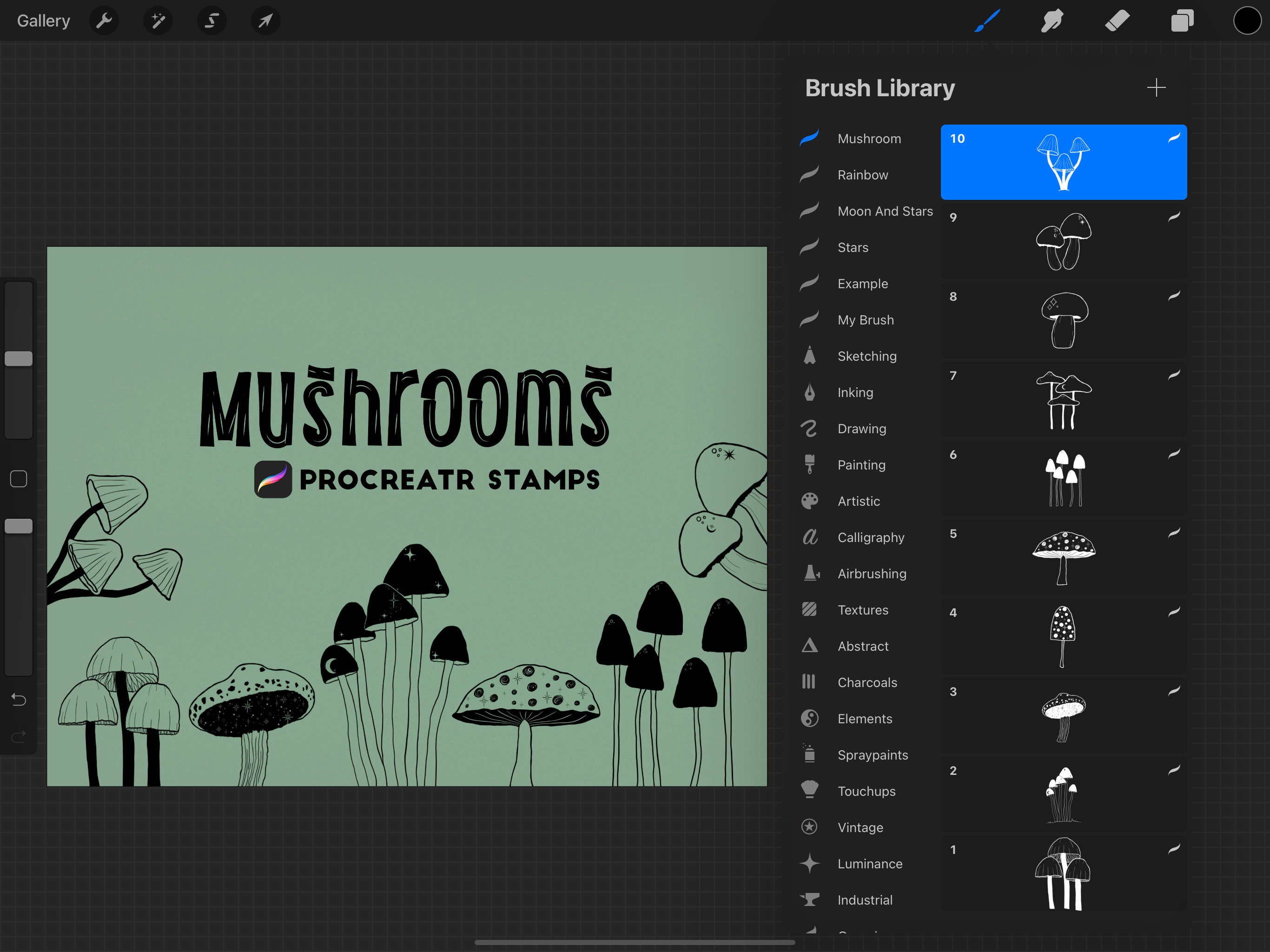This screenshot has height=952, width=1270.
Task: Open the Stars brush set
Action: point(867,247)
